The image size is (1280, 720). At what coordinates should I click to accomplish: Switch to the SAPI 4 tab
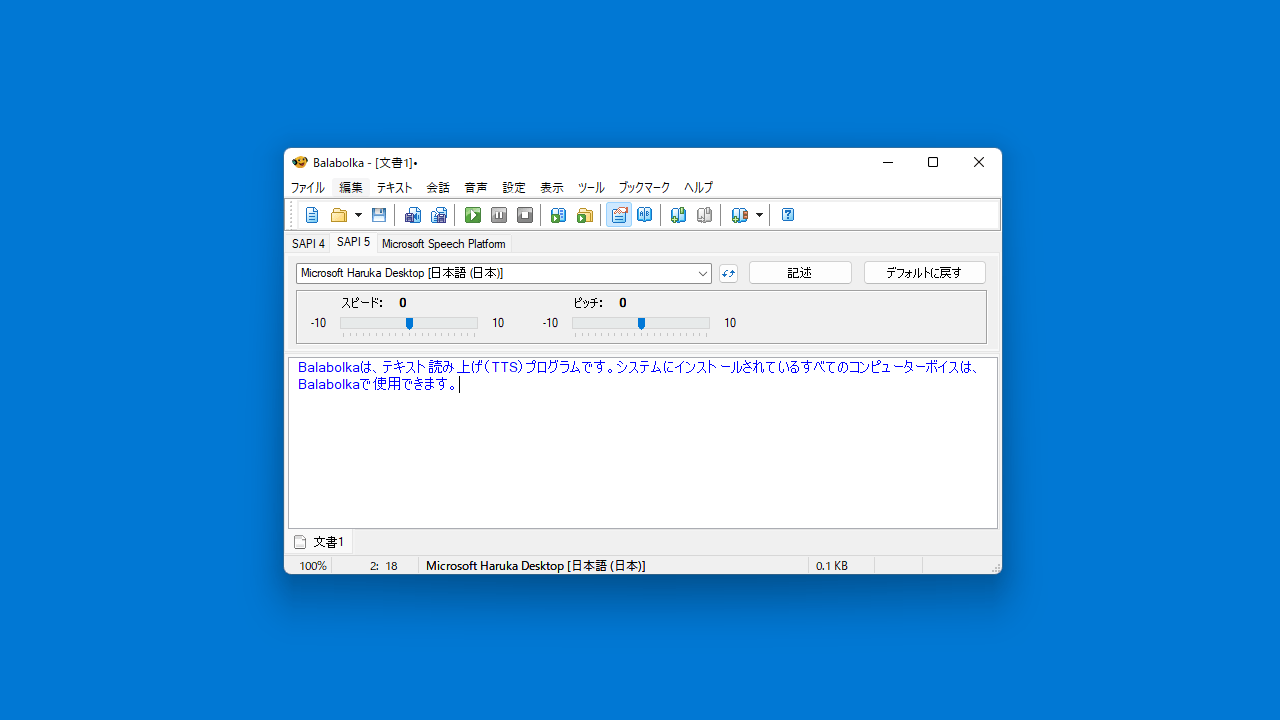[308, 244]
